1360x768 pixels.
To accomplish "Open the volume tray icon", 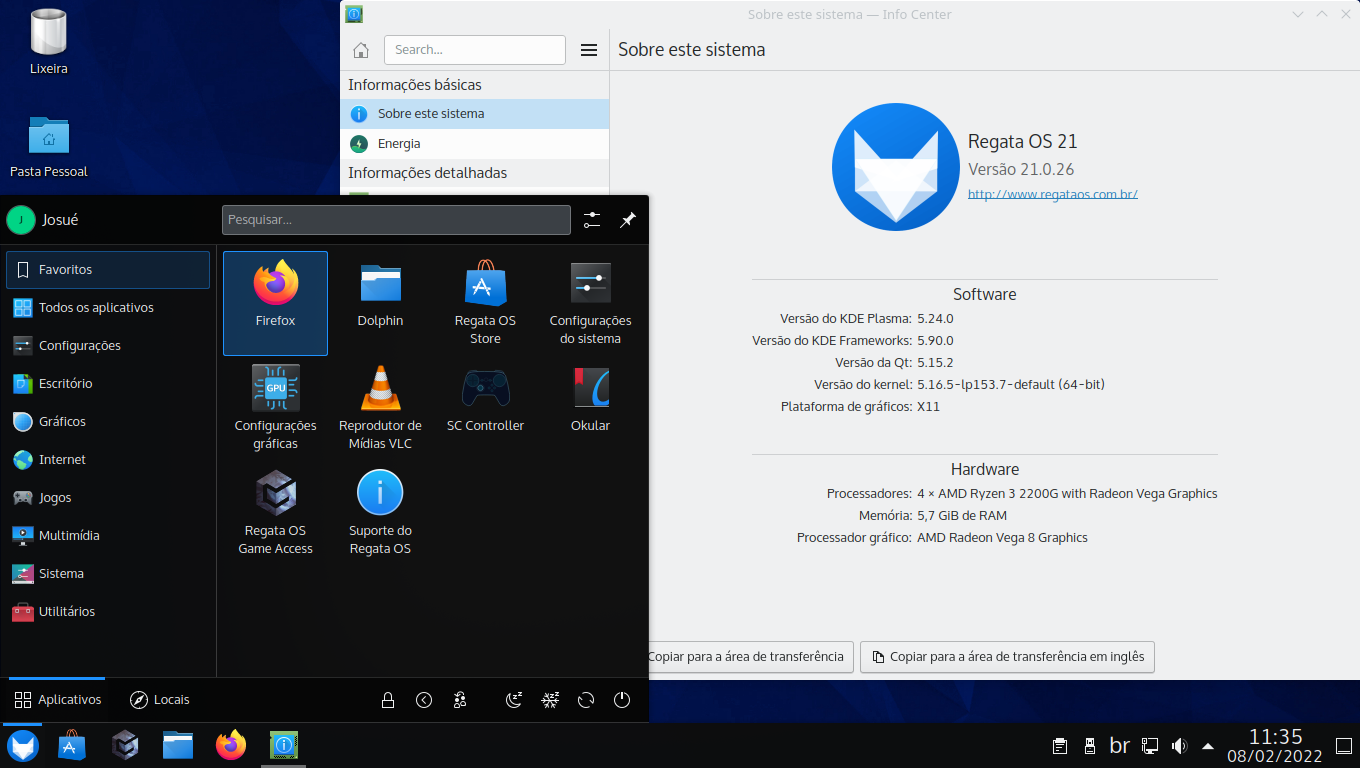I will [x=1179, y=746].
